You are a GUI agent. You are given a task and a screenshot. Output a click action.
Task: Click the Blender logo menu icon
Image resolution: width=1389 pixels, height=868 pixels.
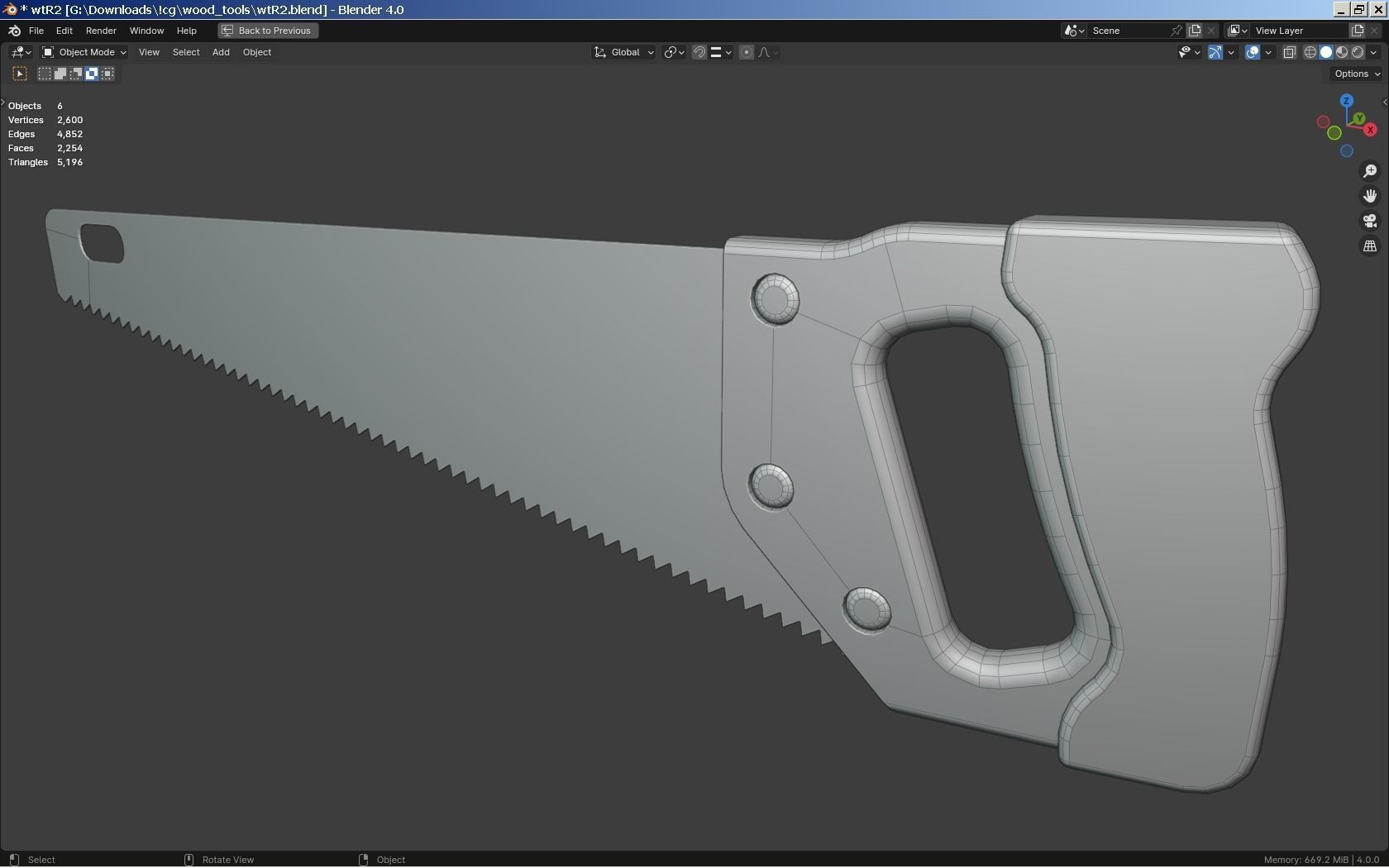click(x=14, y=31)
